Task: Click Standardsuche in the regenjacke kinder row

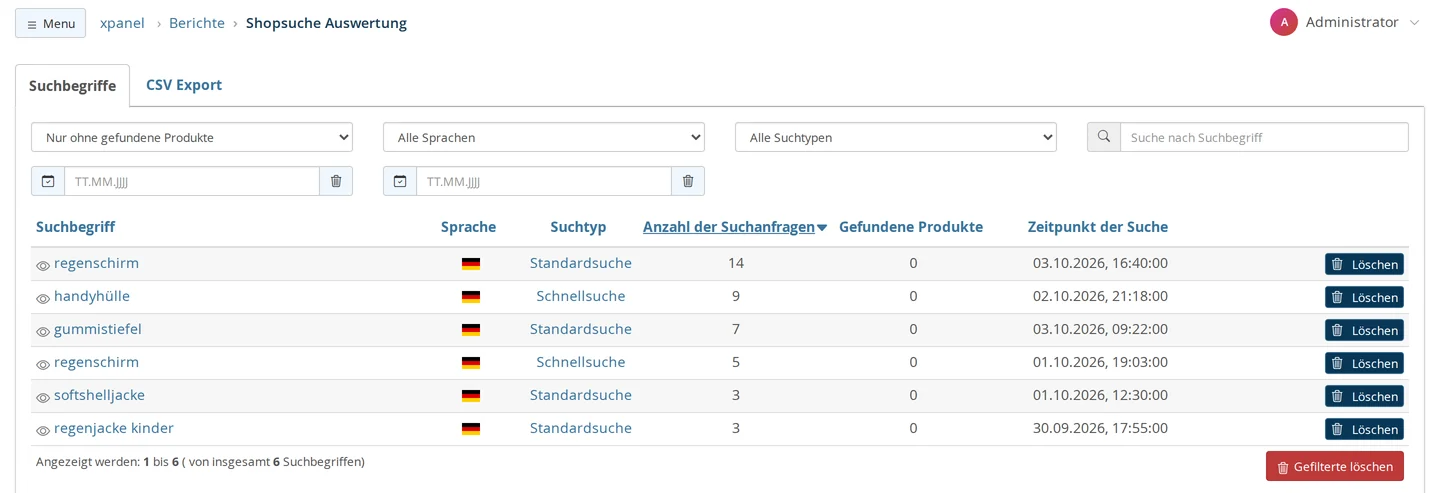Action: (581, 428)
